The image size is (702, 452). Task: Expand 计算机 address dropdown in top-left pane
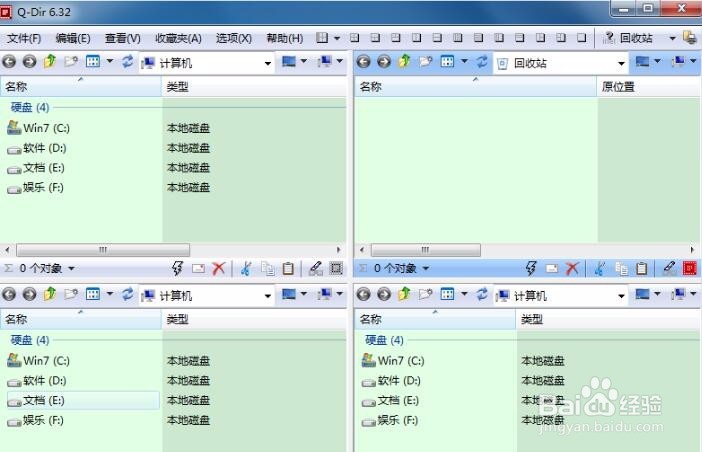[x=268, y=63]
